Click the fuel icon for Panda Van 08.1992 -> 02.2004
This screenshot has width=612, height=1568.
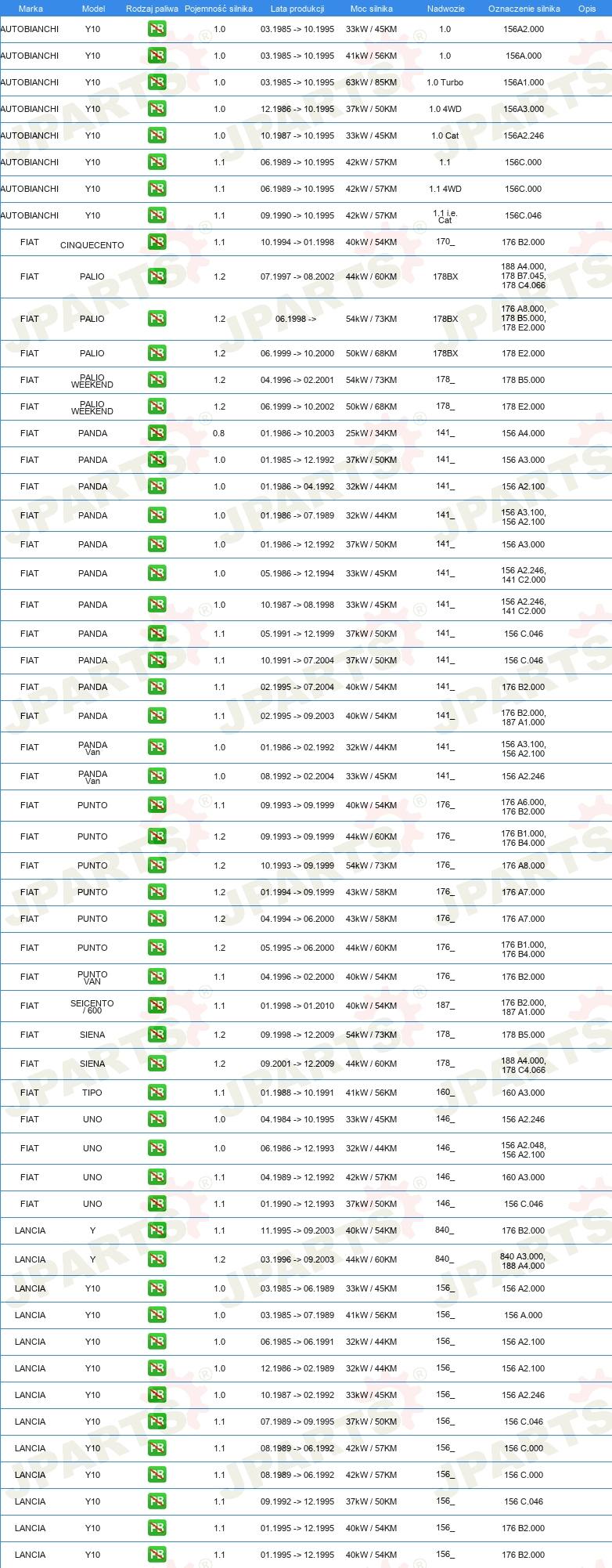(157, 776)
